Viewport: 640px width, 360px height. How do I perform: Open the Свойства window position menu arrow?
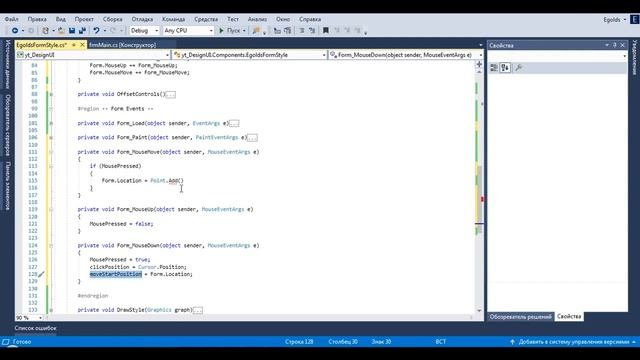[607, 45]
